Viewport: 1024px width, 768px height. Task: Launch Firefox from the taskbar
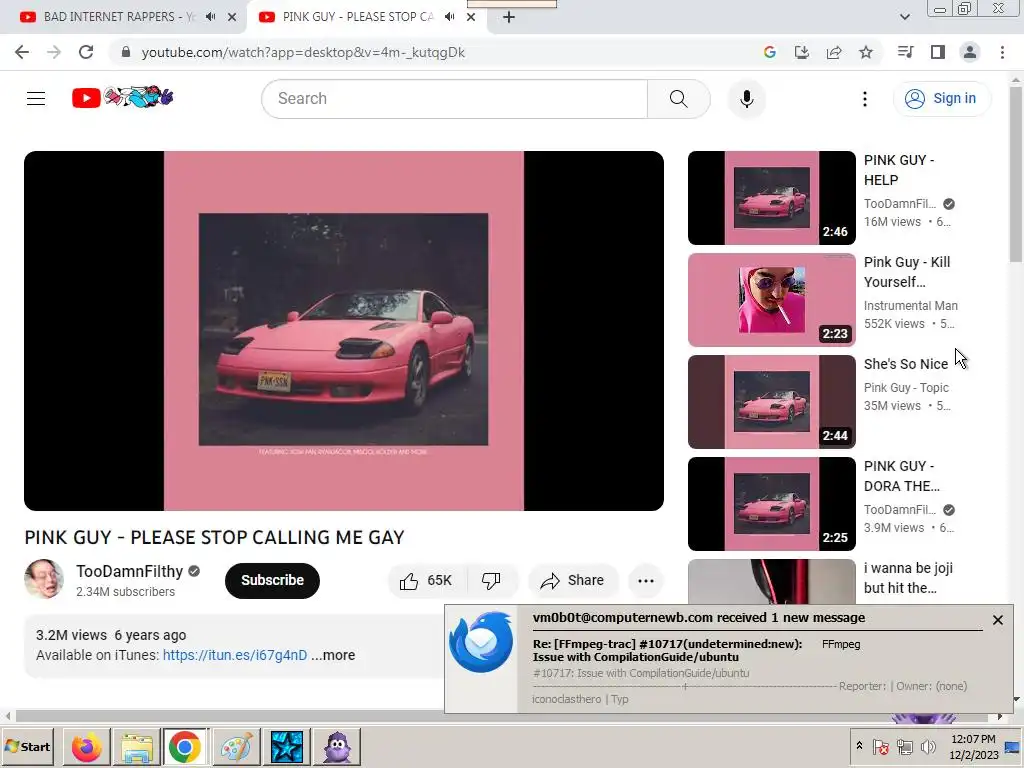[x=86, y=747]
